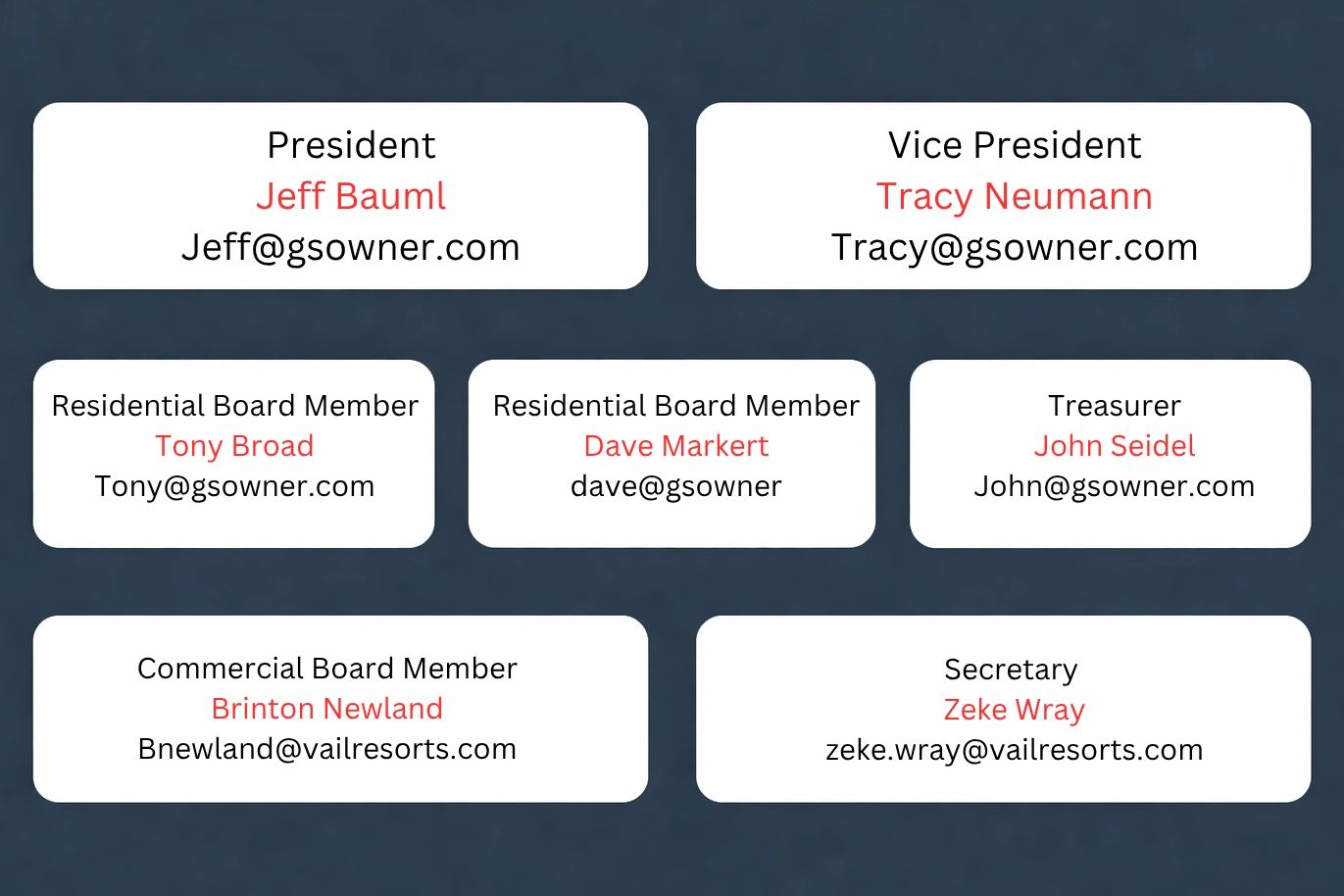Click the Jeff Bauml name
The width and height of the screenshot is (1344, 896).
coord(351,196)
